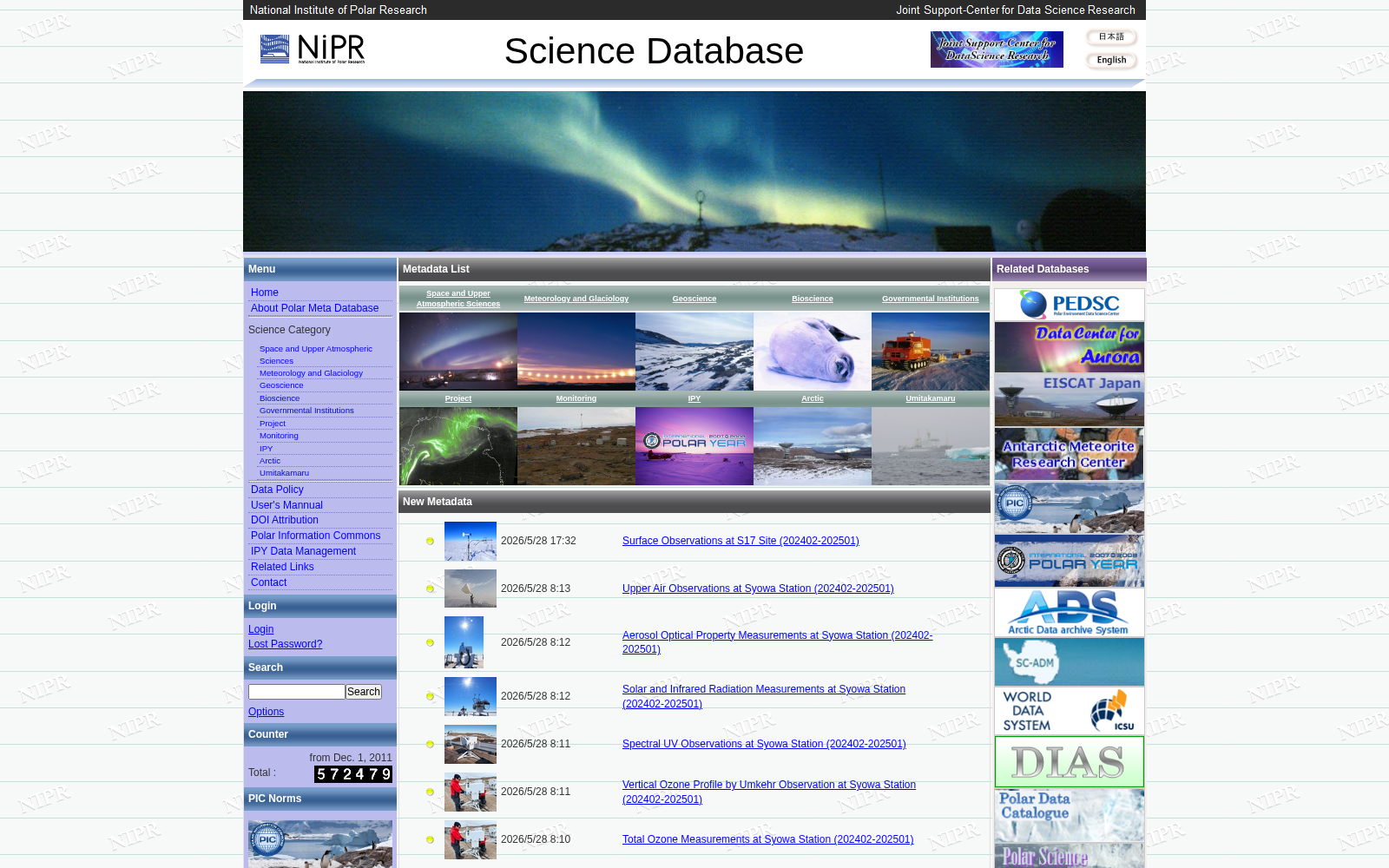Click the Bioscience seal thumbnail
The image size is (1389, 868).
(x=813, y=352)
